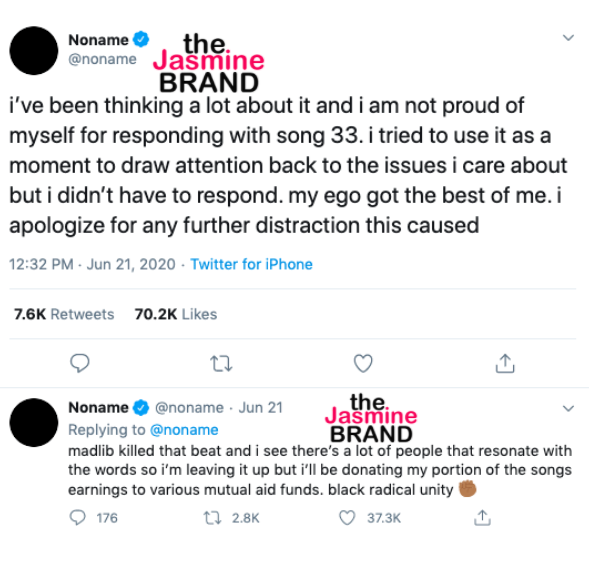The height and width of the screenshot is (565, 589).
Task: Click the reply icon under main tweet
Action: pos(80,363)
